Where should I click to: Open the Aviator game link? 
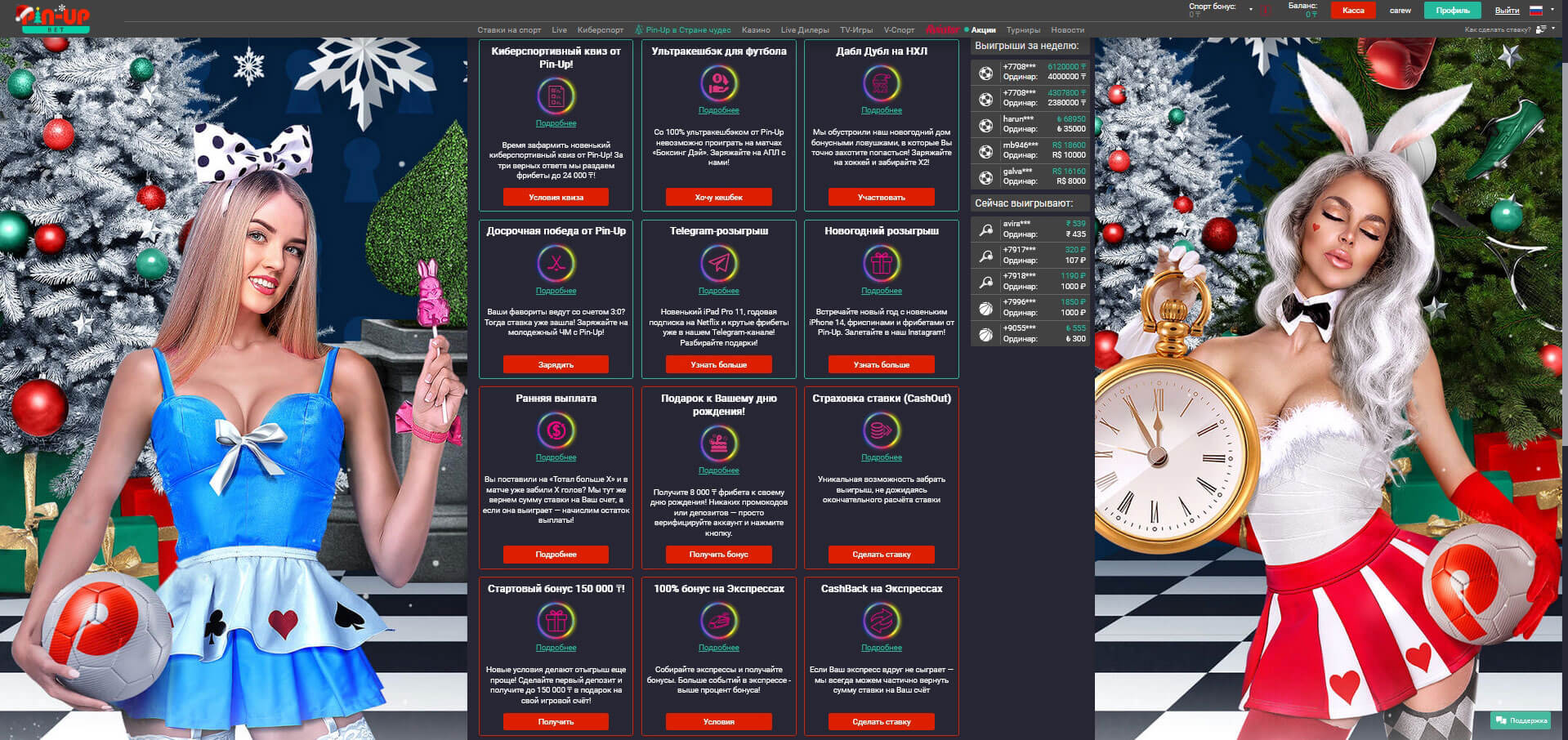tap(942, 29)
